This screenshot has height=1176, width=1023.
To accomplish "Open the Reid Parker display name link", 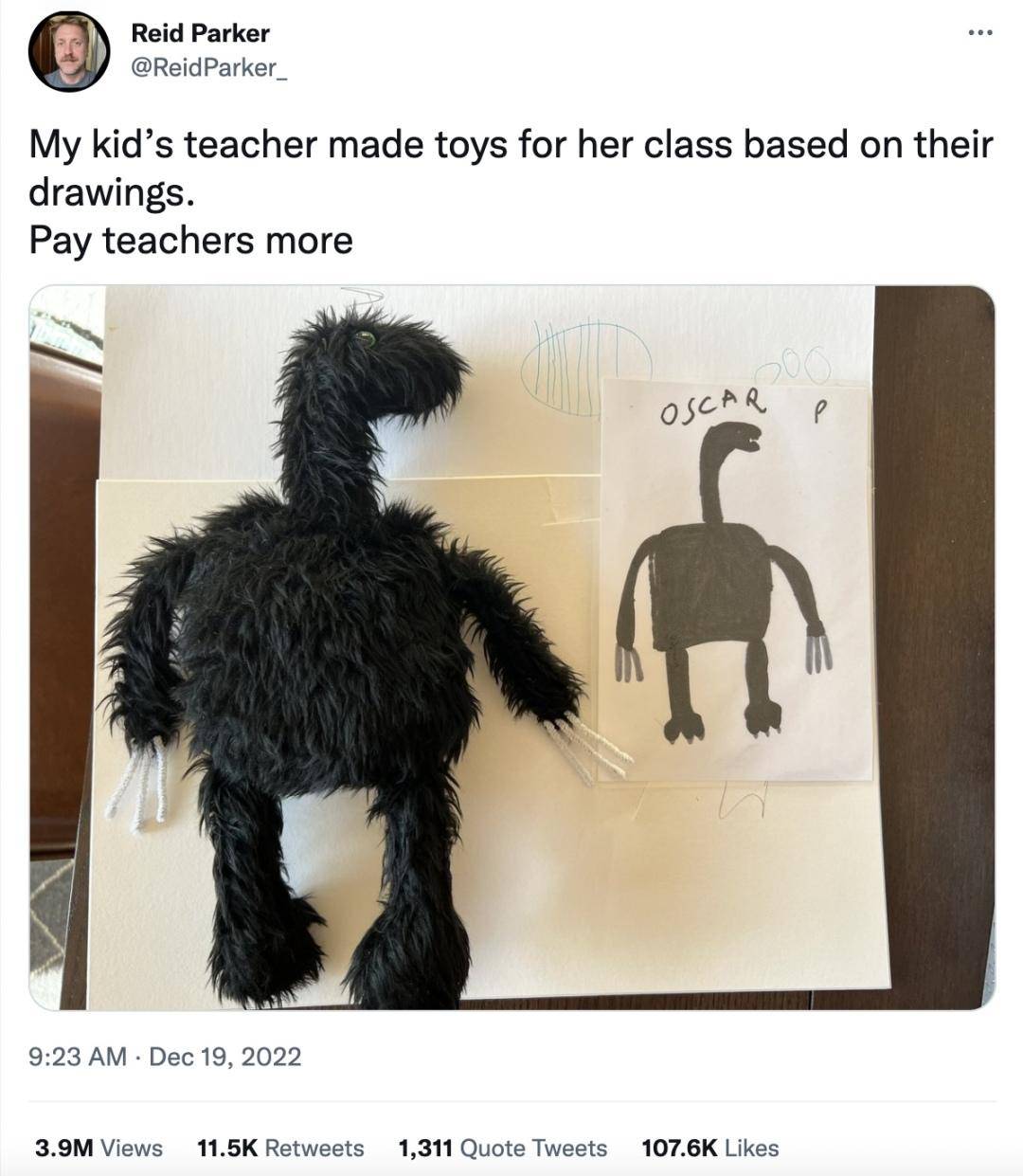I will click(x=200, y=33).
